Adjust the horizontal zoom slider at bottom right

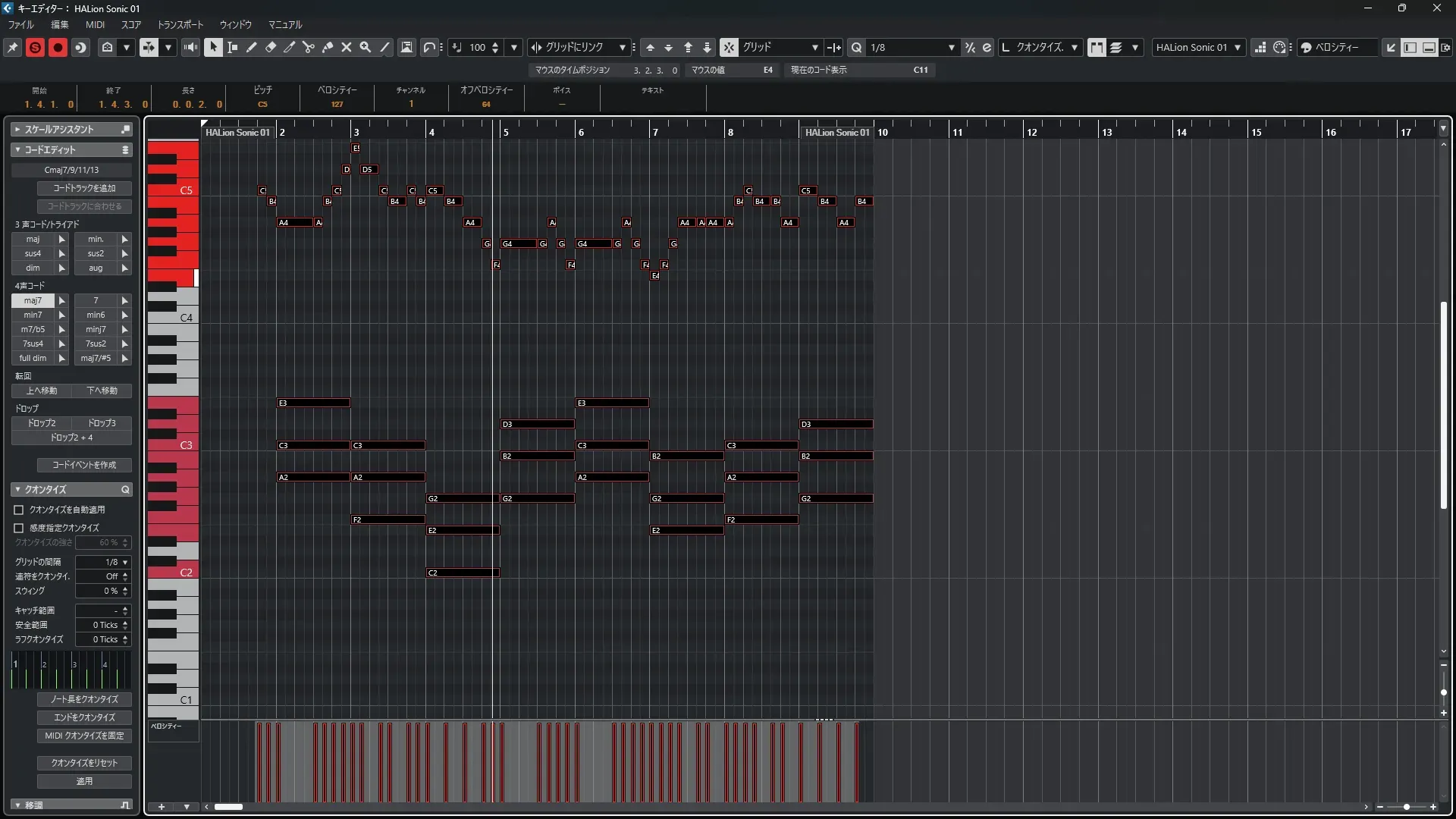(x=1407, y=807)
